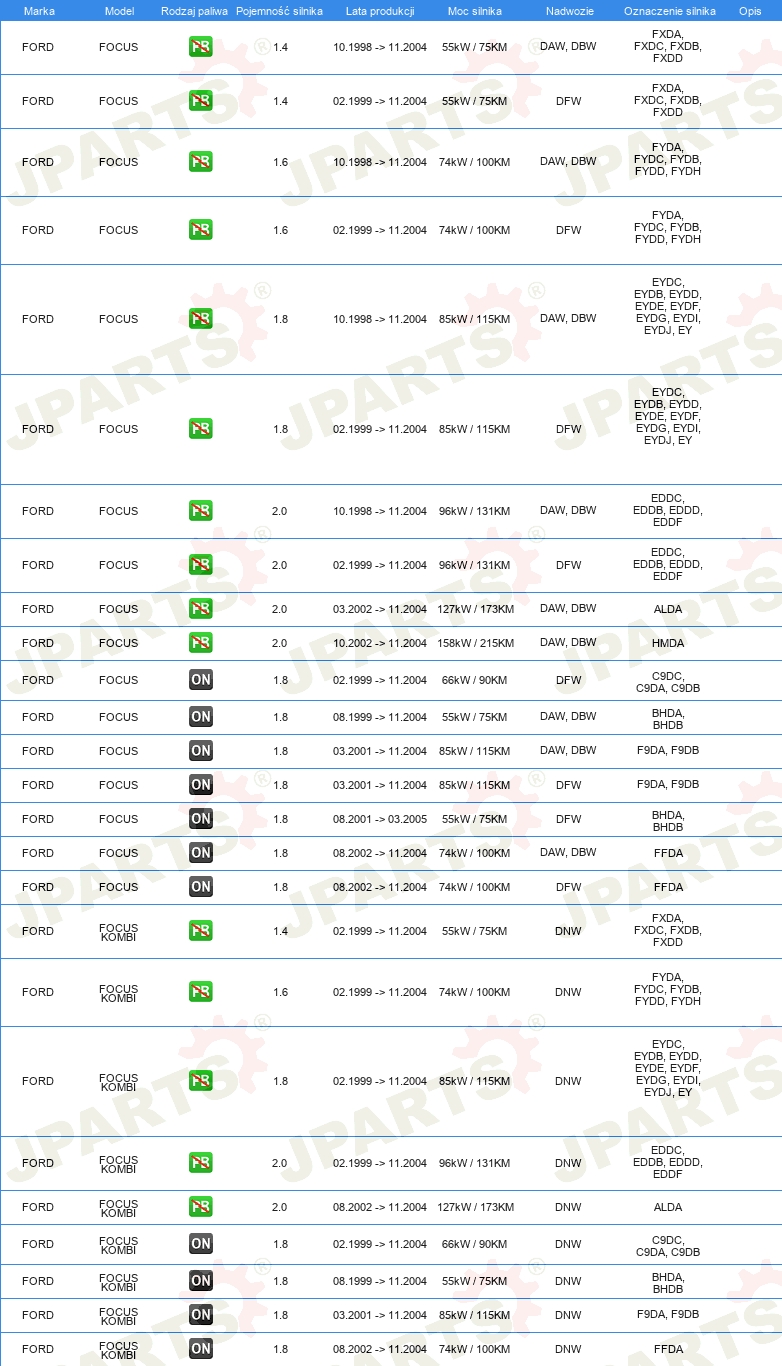Select FORD cell in the HMDA row

[x=38, y=643]
